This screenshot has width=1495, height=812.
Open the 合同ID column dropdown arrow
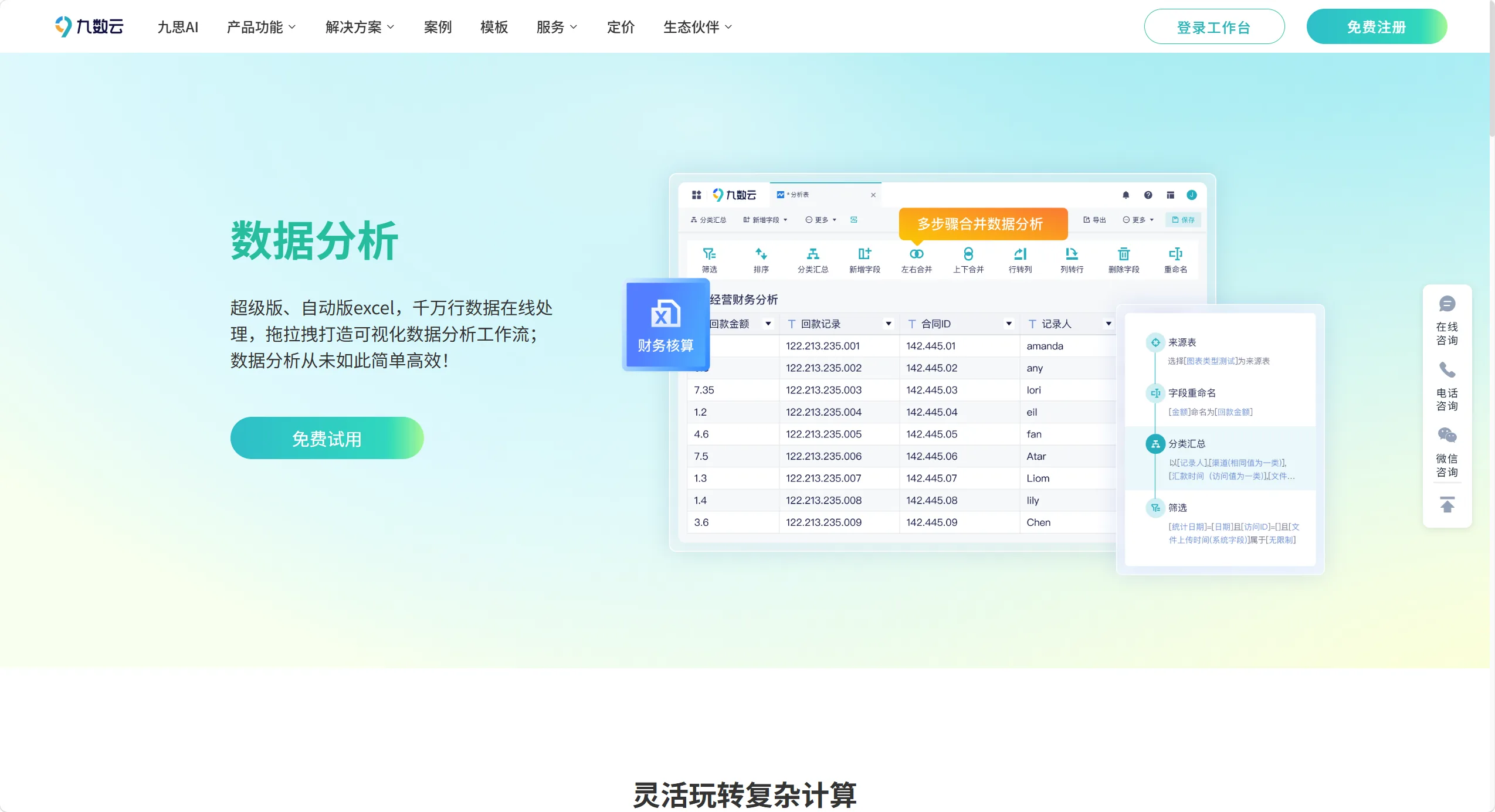(x=1009, y=324)
